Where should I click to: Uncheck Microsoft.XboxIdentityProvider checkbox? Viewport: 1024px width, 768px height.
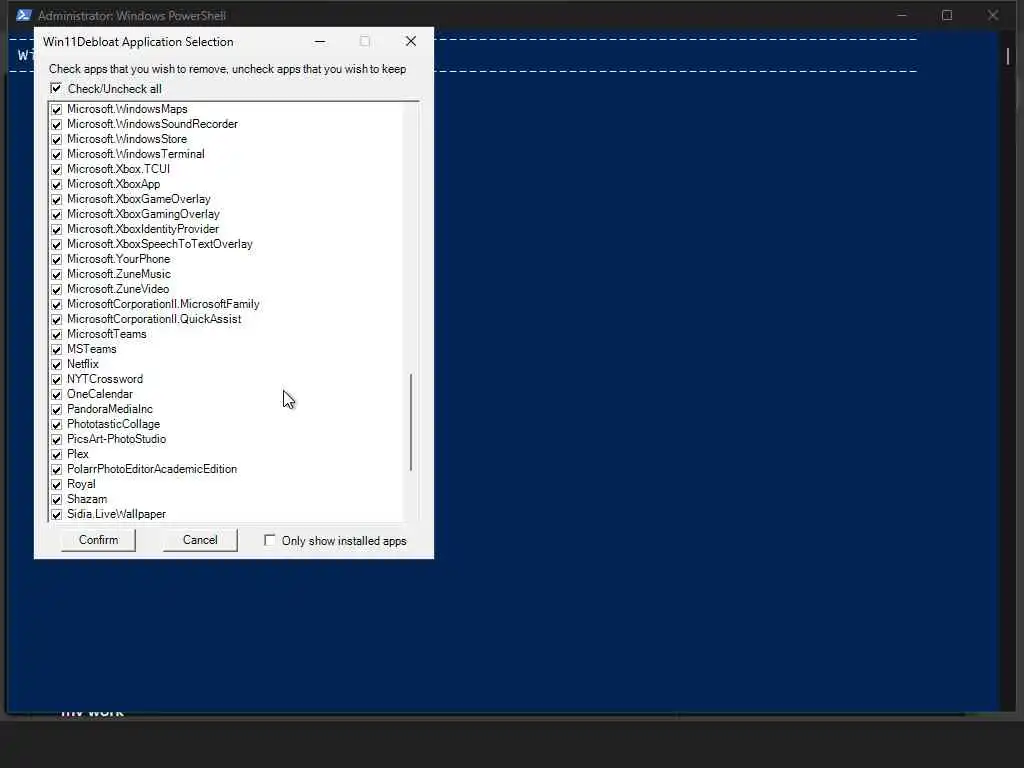(x=57, y=230)
